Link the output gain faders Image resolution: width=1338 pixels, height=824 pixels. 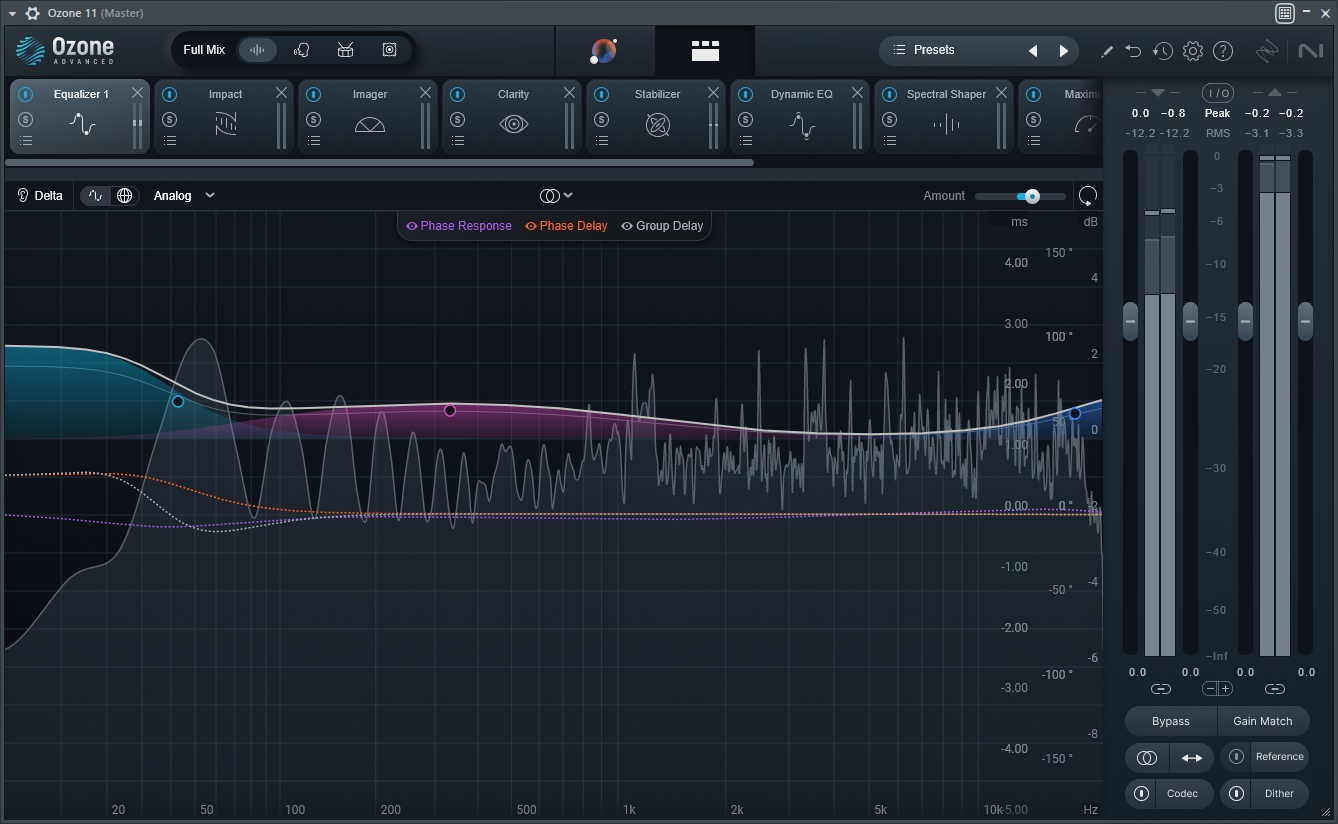1274,689
